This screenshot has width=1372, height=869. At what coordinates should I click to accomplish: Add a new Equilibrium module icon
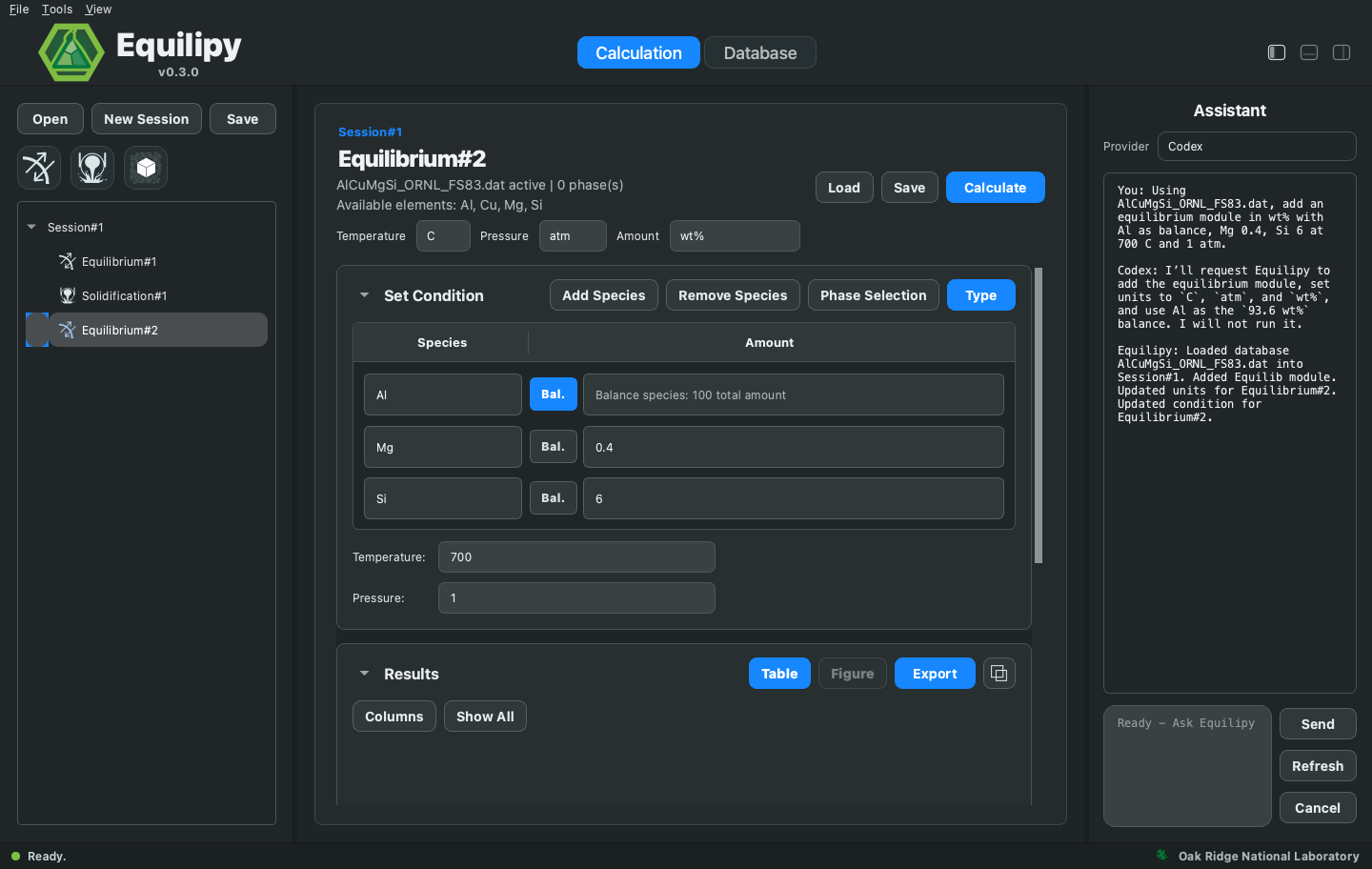pyautogui.click(x=39, y=168)
